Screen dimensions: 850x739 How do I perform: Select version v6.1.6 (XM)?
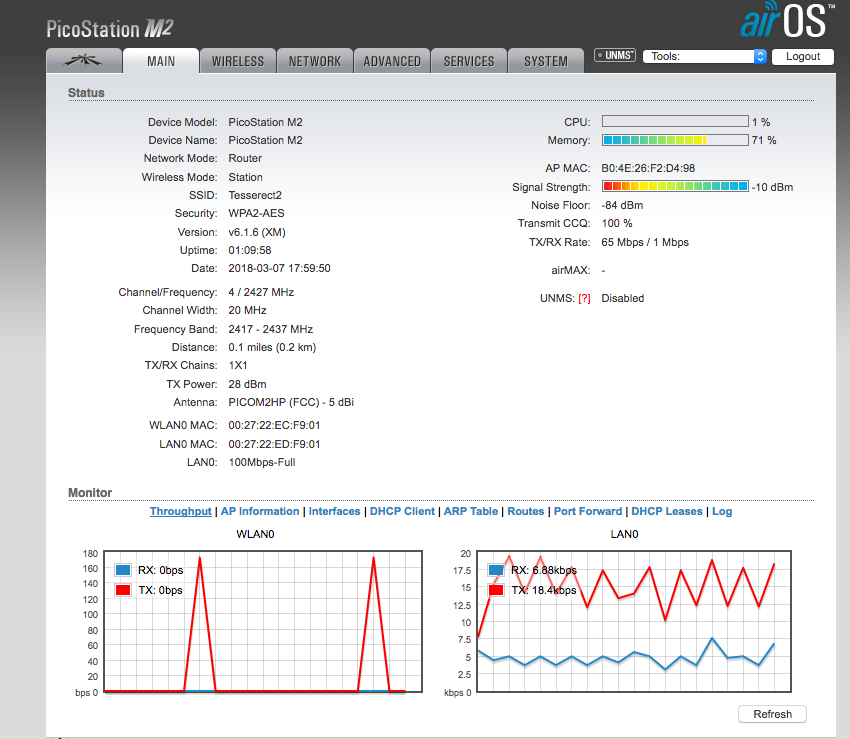[257, 232]
